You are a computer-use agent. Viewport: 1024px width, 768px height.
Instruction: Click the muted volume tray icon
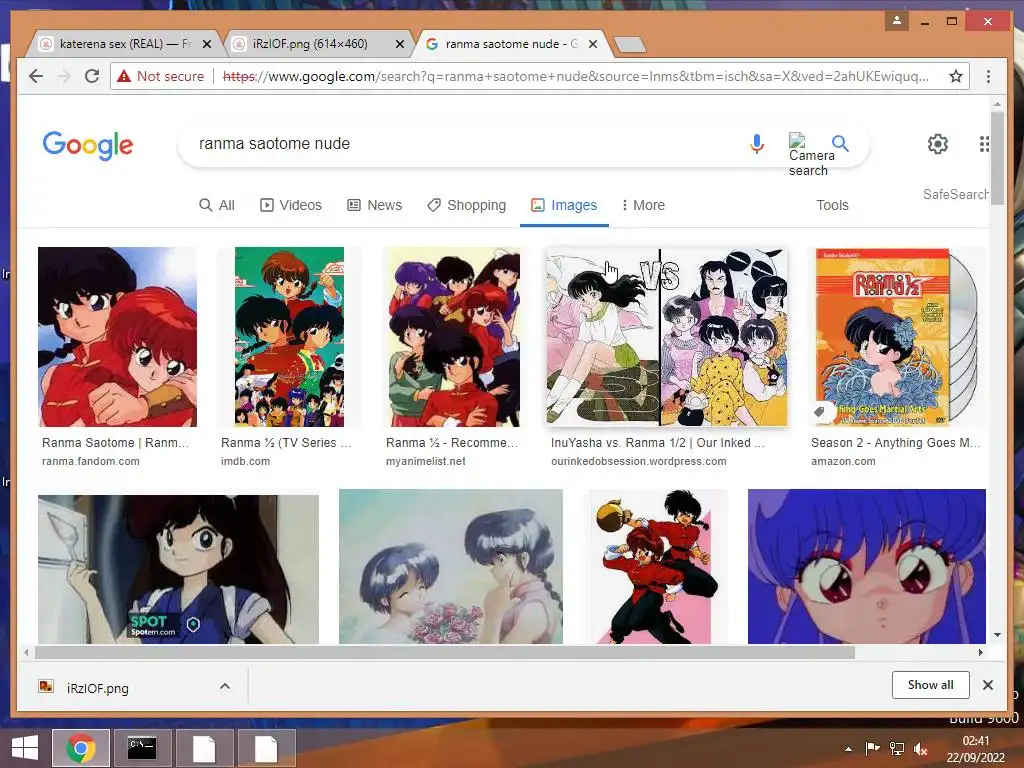(921, 749)
